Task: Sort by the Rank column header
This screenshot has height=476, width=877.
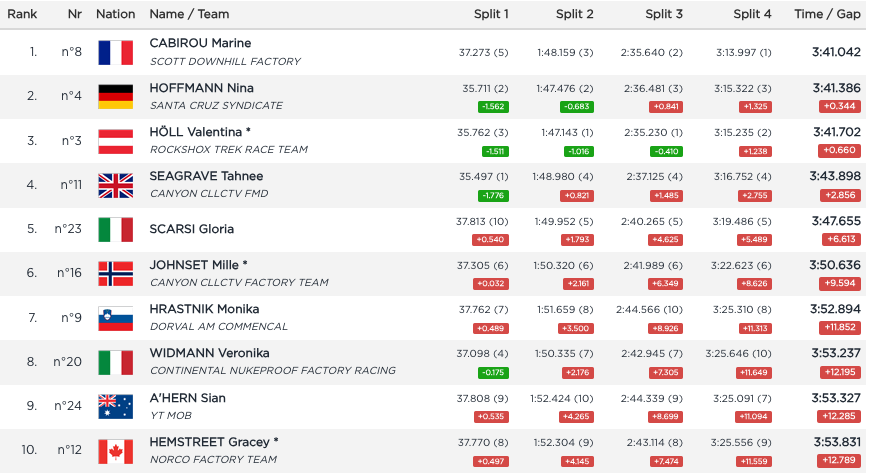Action: tap(22, 14)
